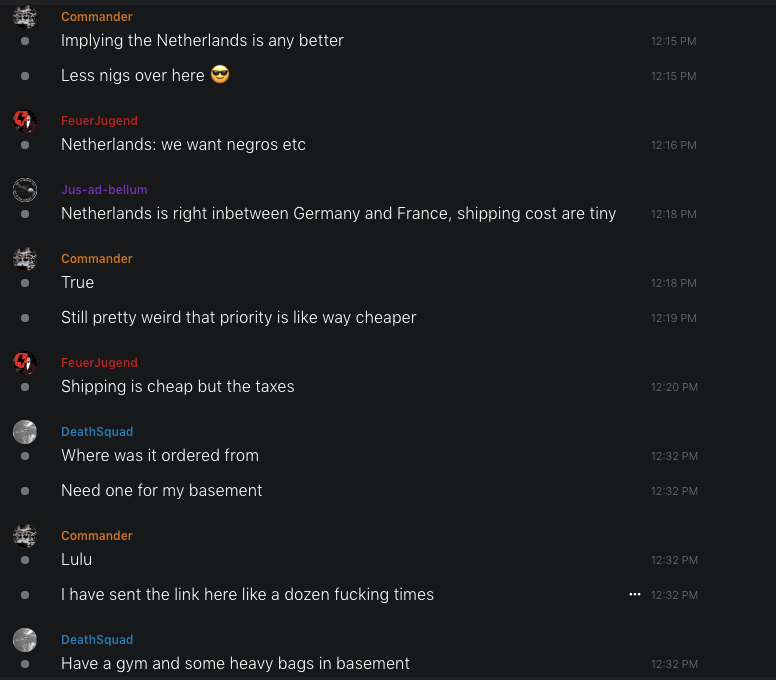Viewport: 776px width, 680px height.
Task: Click the 12:19 PM timestamp
Action: point(674,318)
